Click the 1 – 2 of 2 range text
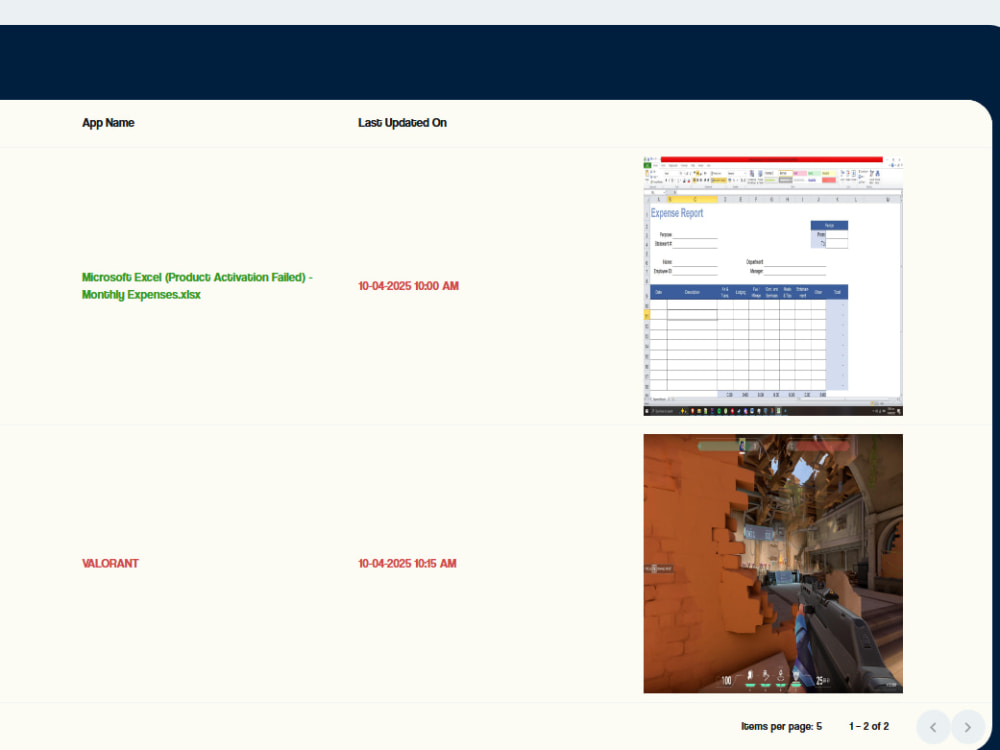1000x750 pixels. pyautogui.click(x=869, y=726)
